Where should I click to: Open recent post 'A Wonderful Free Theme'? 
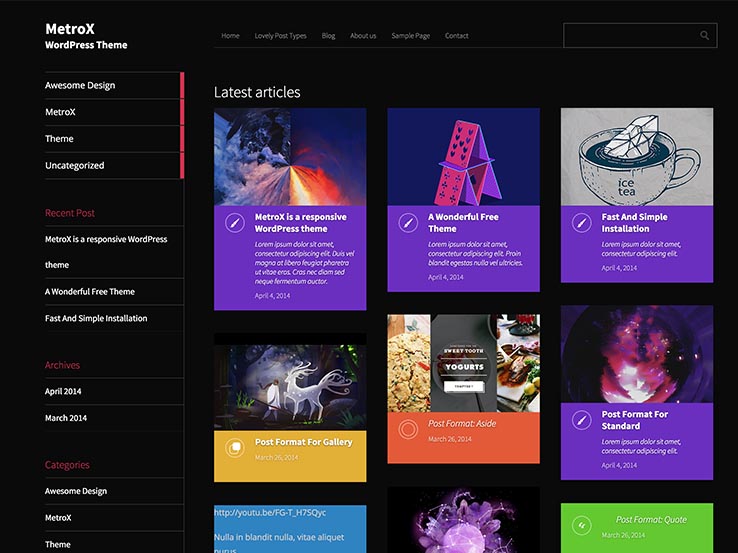click(x=90, y=291)
